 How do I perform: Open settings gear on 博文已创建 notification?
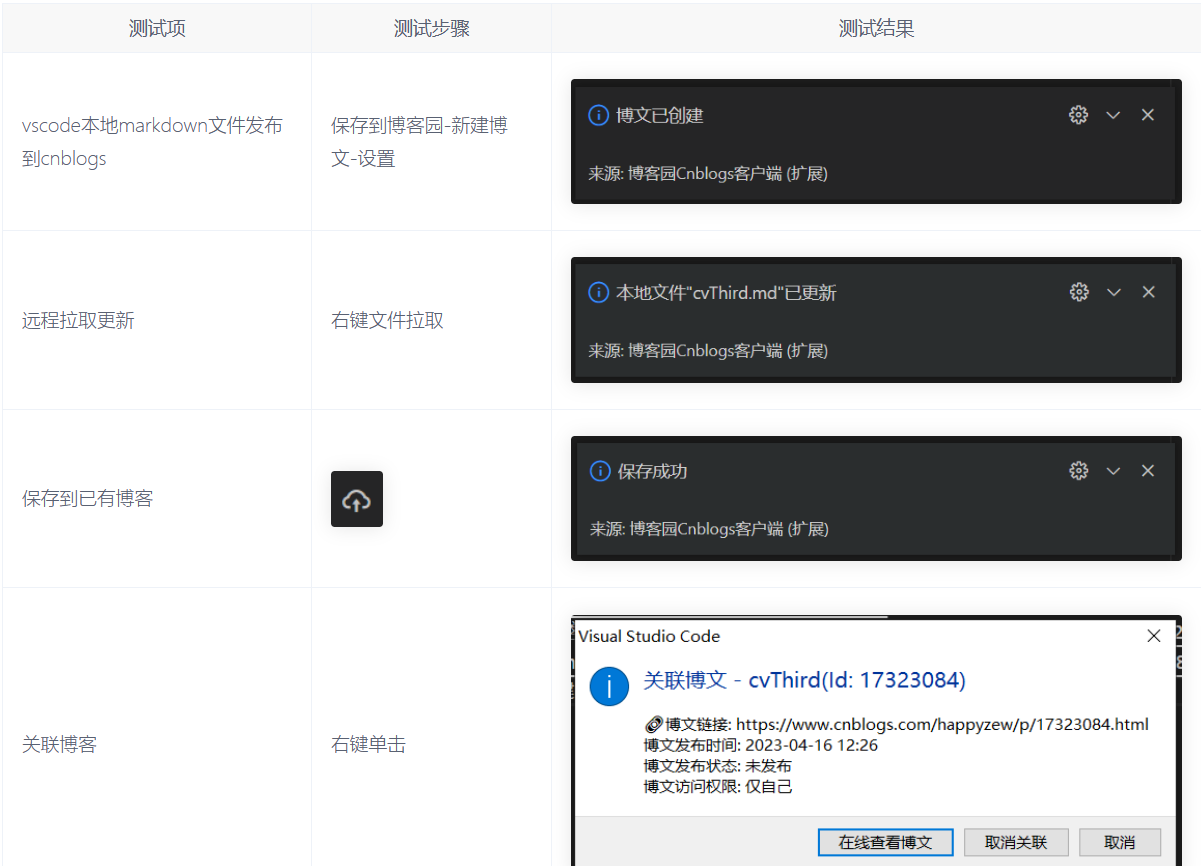click(1078, 115)
